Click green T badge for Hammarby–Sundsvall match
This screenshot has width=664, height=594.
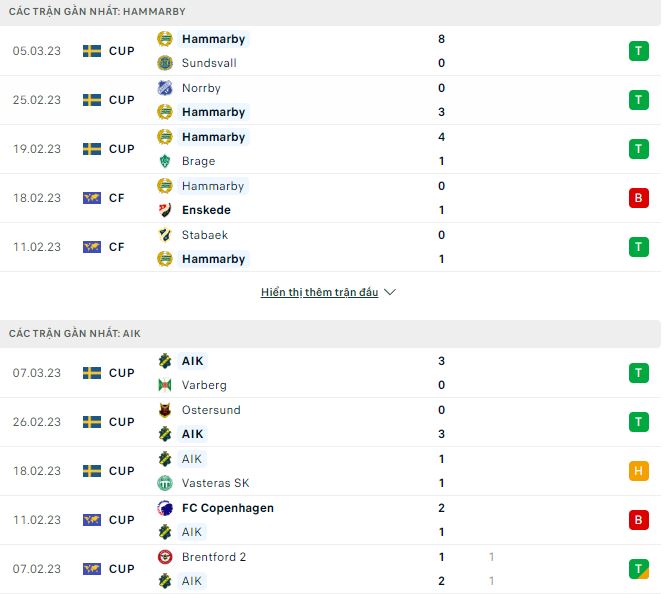639,51
